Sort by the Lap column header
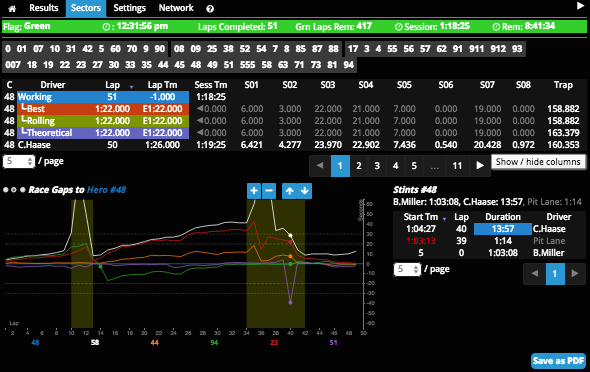Viewport: 590px width, 372px height. (113, 85)
